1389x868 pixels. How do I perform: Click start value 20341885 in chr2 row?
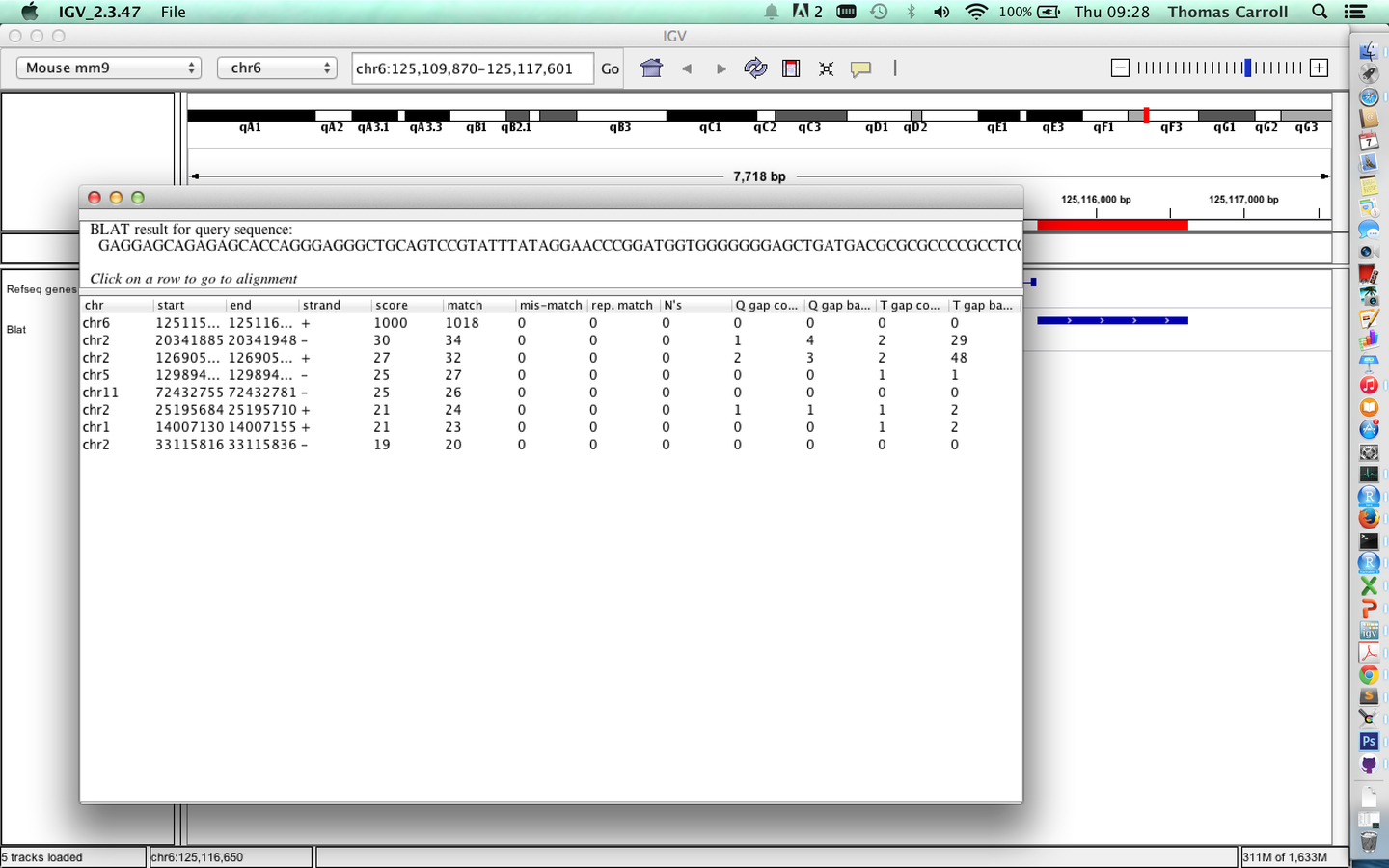click(x=189, y=340)
